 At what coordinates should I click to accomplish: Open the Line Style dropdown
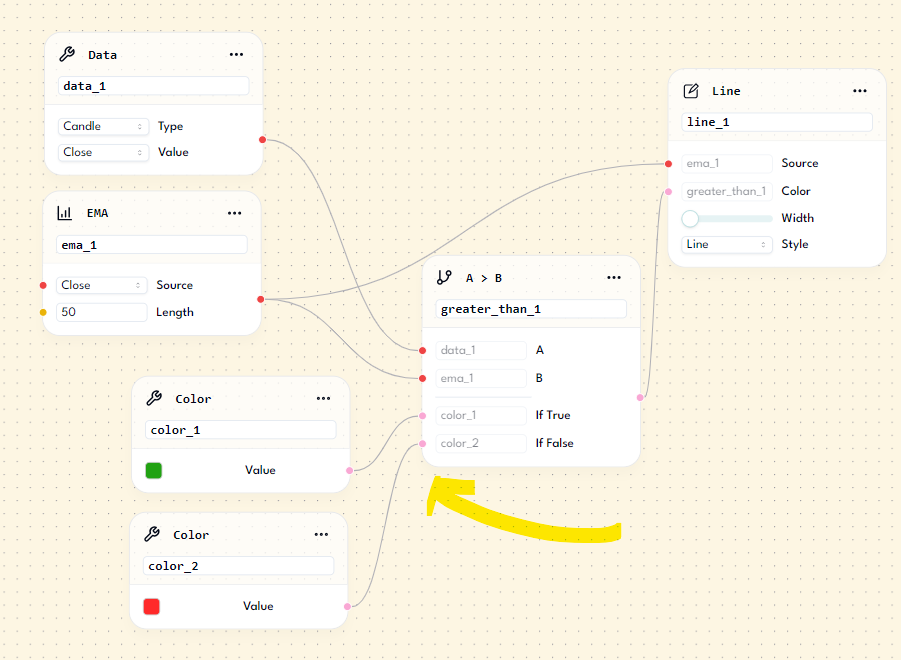click(x=727, y=244)
